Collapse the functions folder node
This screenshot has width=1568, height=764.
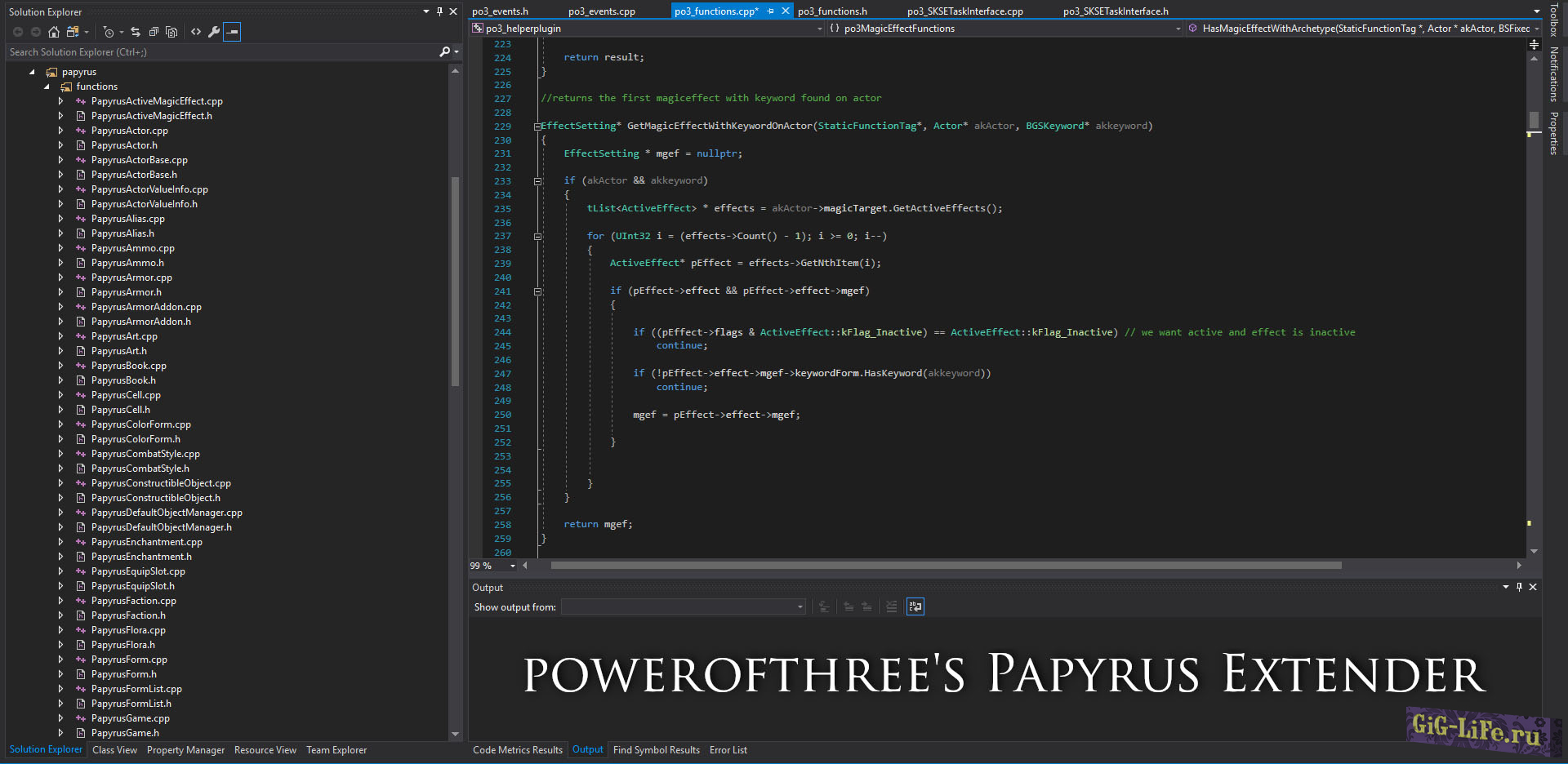47,86
